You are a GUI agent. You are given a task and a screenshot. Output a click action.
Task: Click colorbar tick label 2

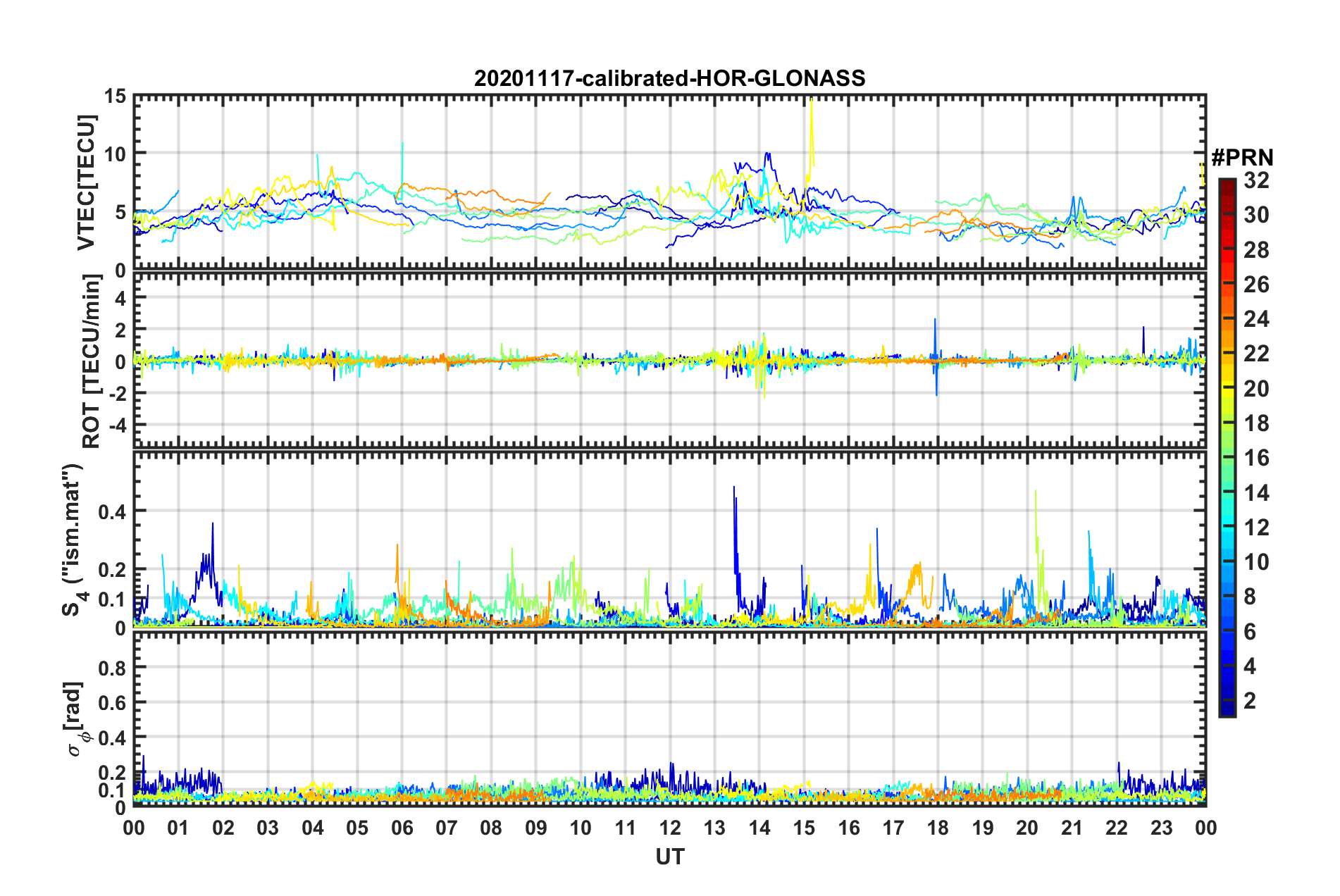tap(1249, 701)
